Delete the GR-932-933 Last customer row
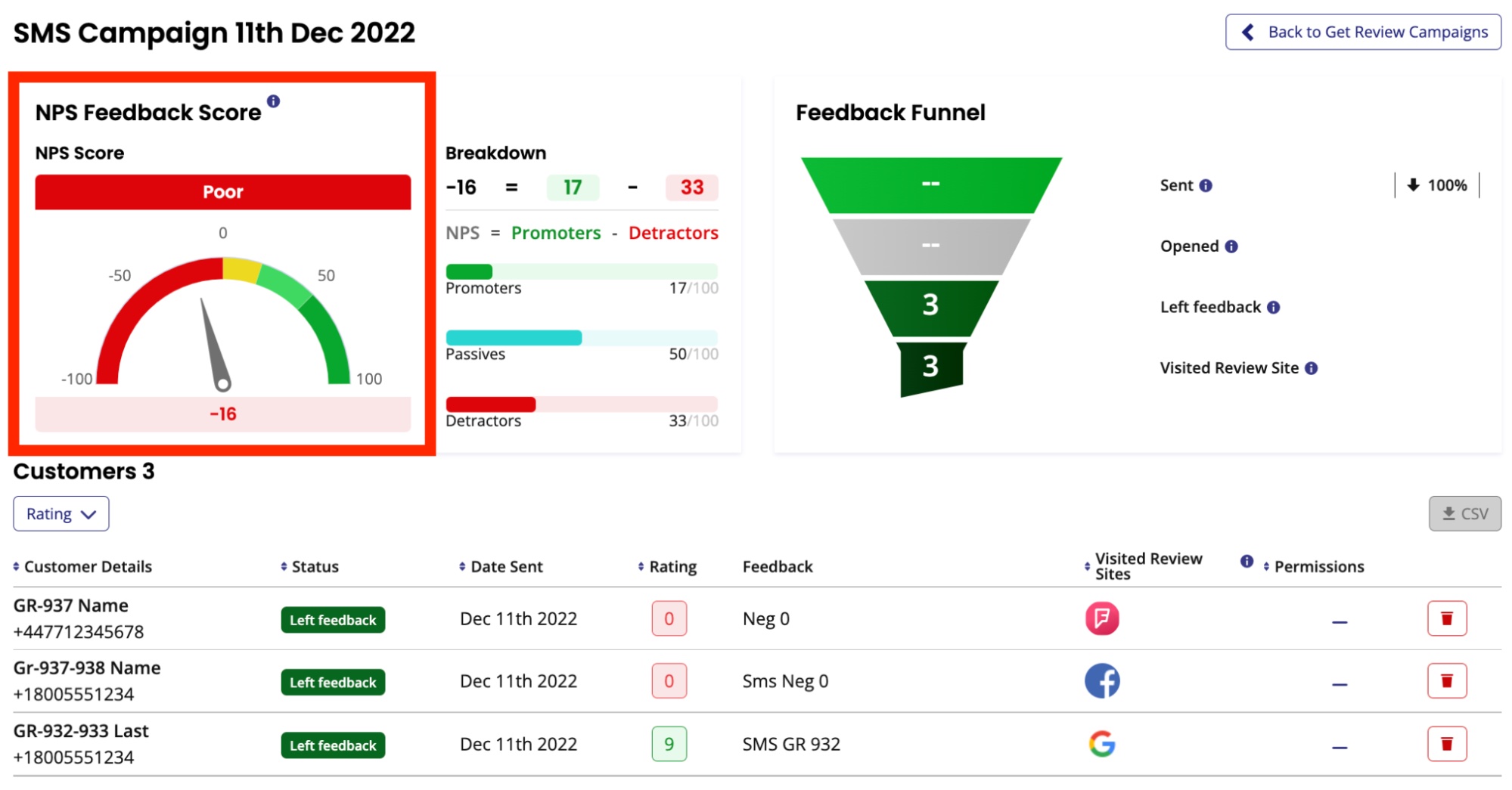The height and width of the screenshot is (790, 1512). point(1446,744)
